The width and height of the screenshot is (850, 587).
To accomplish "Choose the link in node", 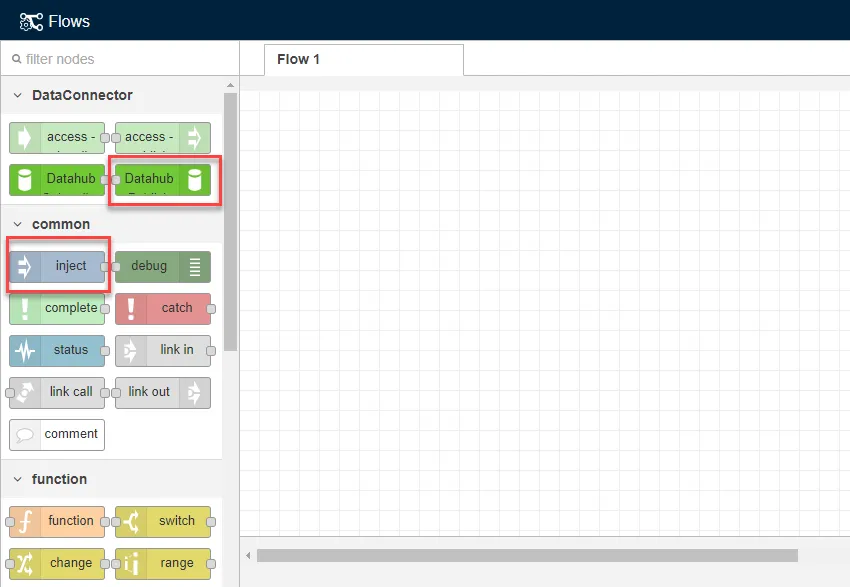I will (163, 350).
